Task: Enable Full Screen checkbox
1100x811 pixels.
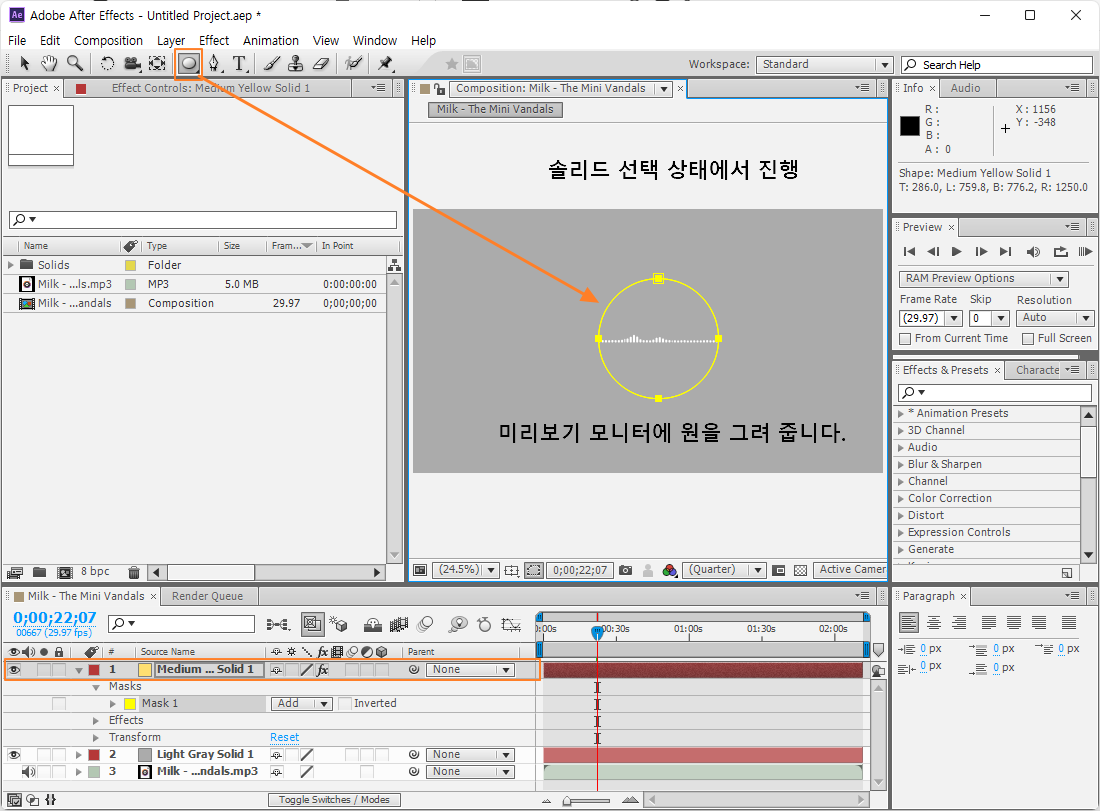Action: pos(1028,339)
